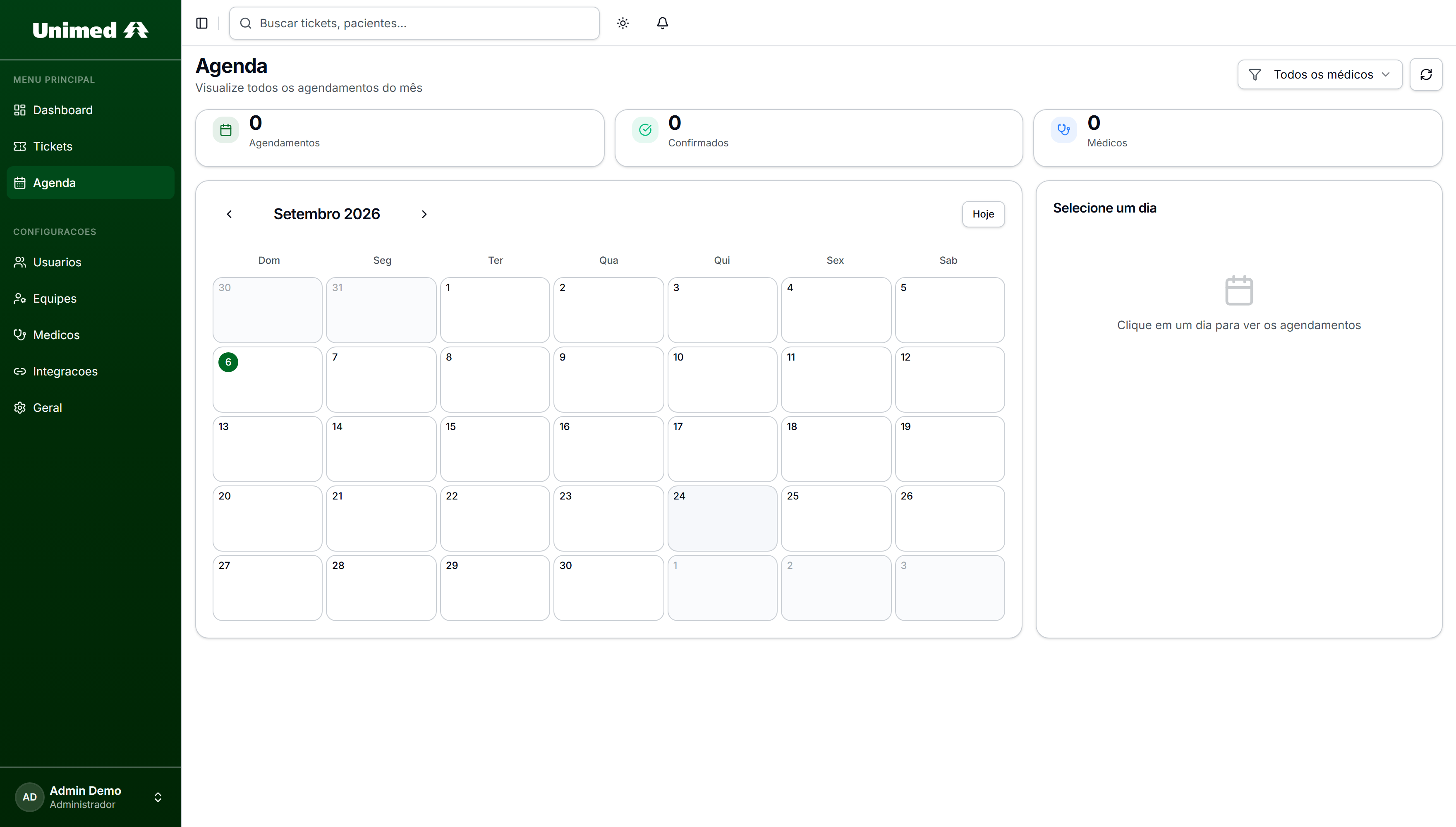Toggle the sidebar collapse icon
Viewport: 1456px width, 827px height.
point(202,23)
